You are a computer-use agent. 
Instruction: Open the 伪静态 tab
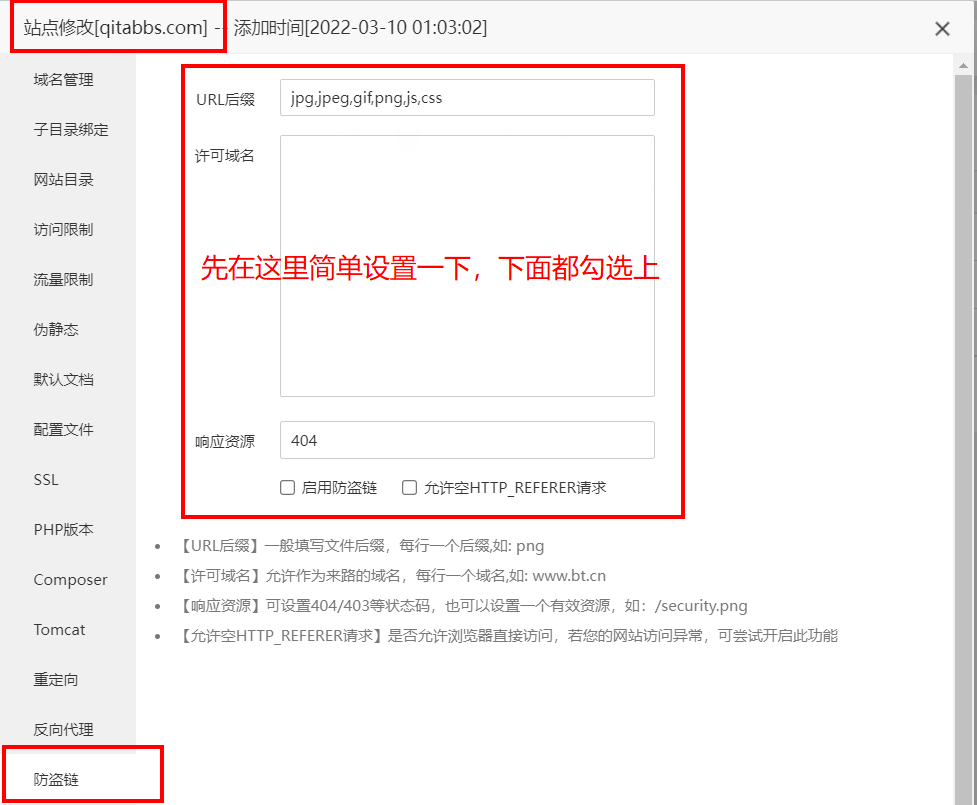pos(56,330)
